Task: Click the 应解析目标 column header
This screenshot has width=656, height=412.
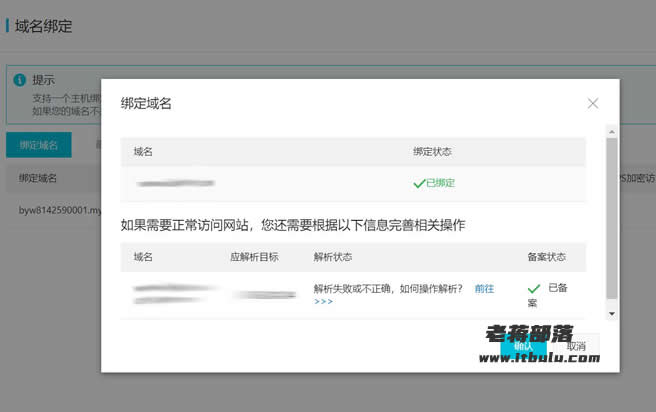Action: pos(254,257)
